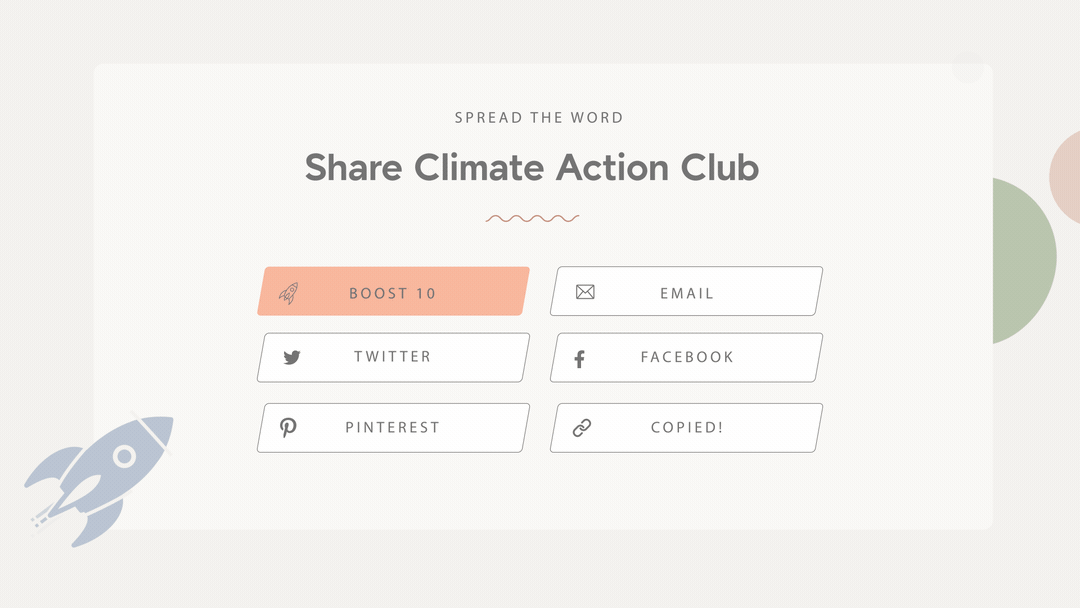
Task: Share on FACEBOOK button label
Action: tap(687, 357)
